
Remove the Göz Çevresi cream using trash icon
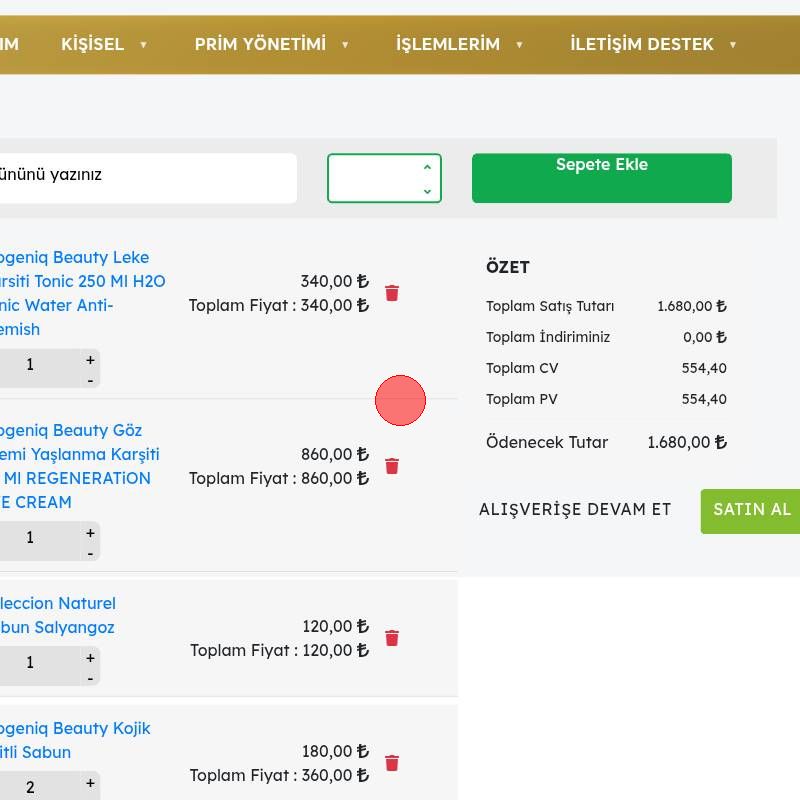click(392, 466)
